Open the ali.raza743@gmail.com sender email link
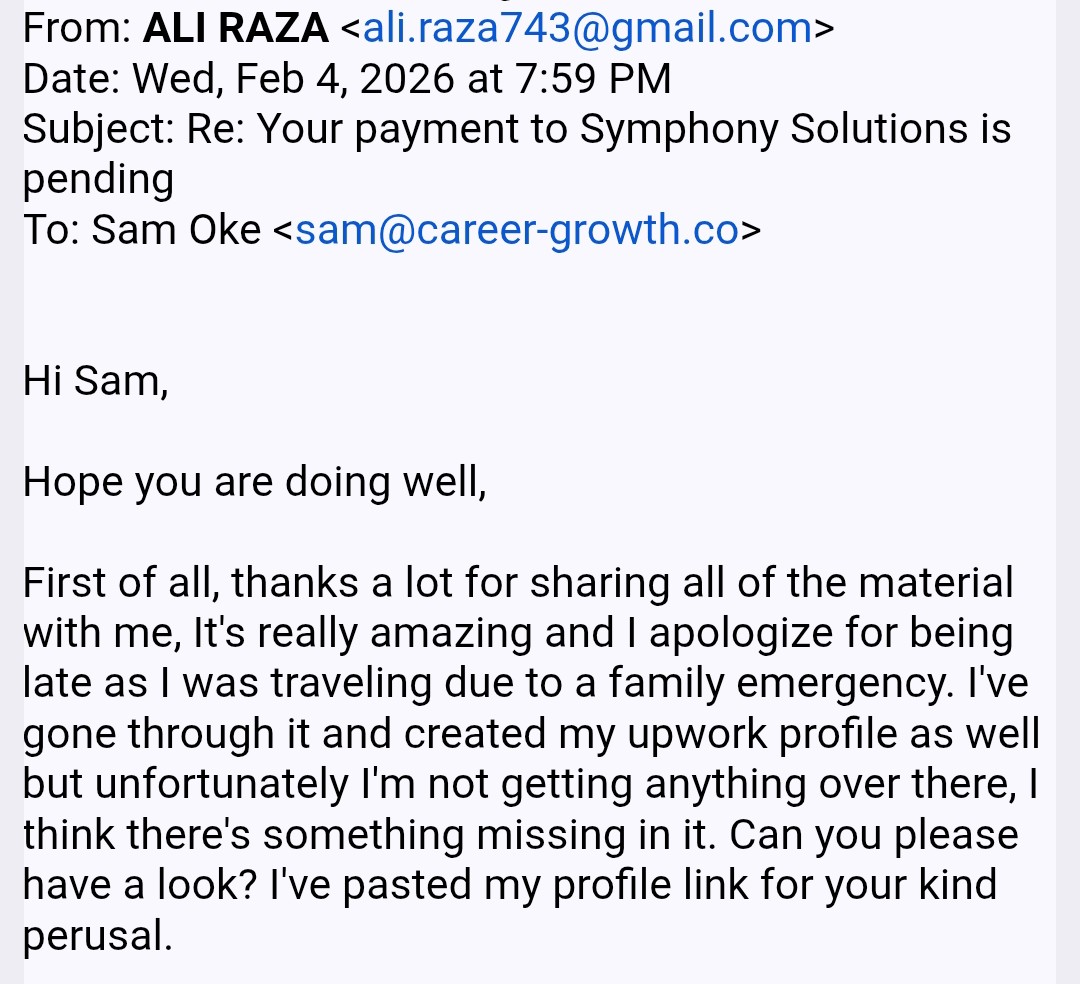Image resolution: width=1080 pixels, height=984 pixels. point(588,29)
